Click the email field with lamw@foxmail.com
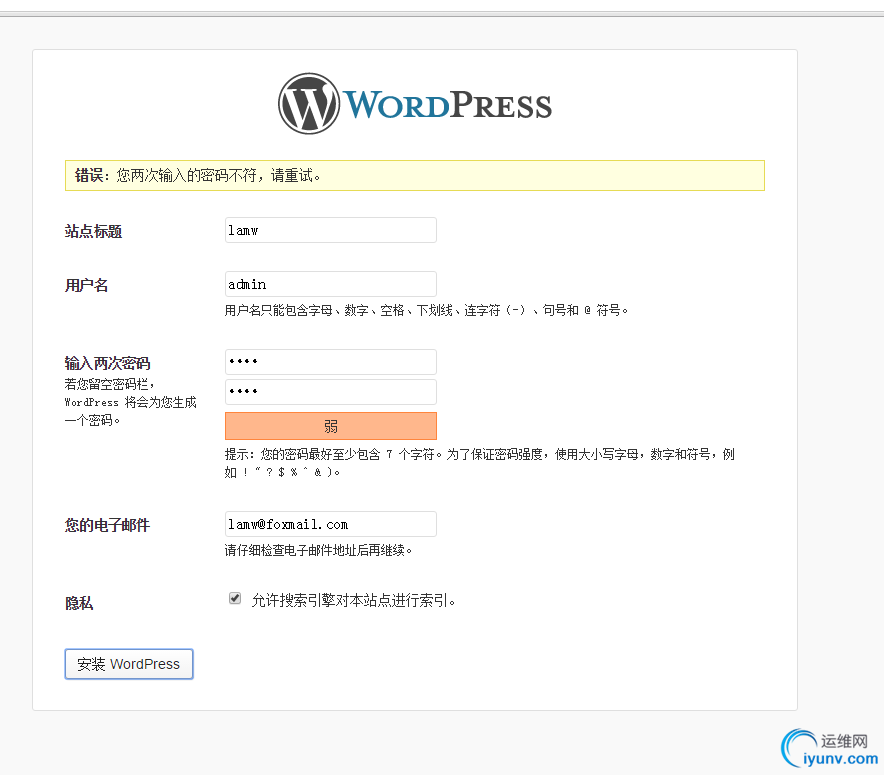Screen dimensions: 884x775 pyautogui.click(x=331, y=524)
